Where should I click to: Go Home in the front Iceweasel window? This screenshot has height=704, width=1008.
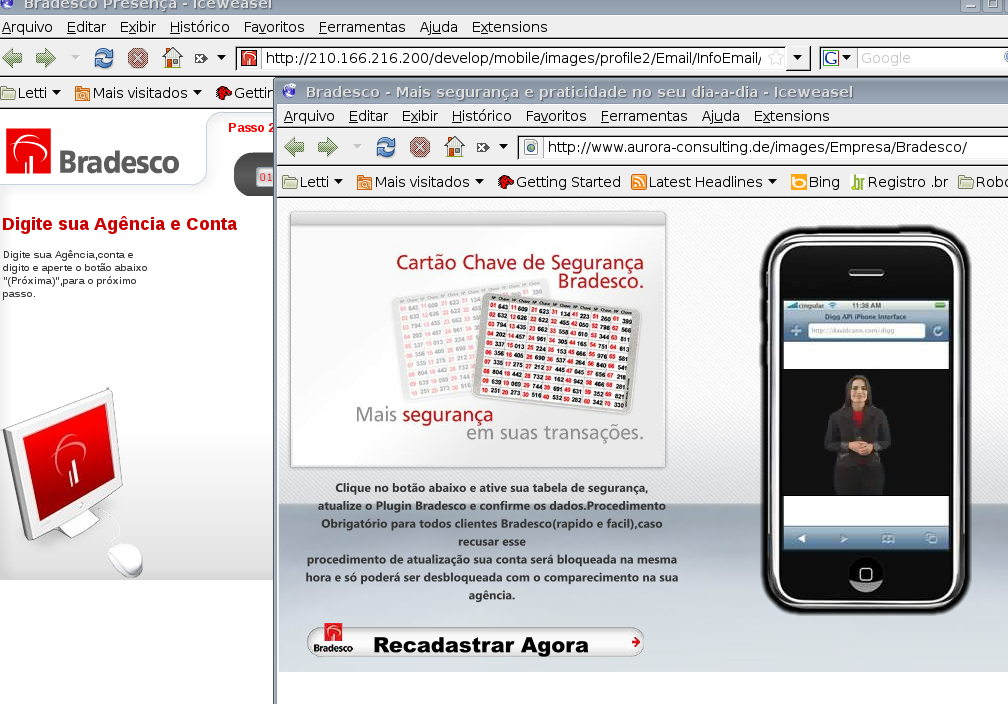tap(454, 147)
